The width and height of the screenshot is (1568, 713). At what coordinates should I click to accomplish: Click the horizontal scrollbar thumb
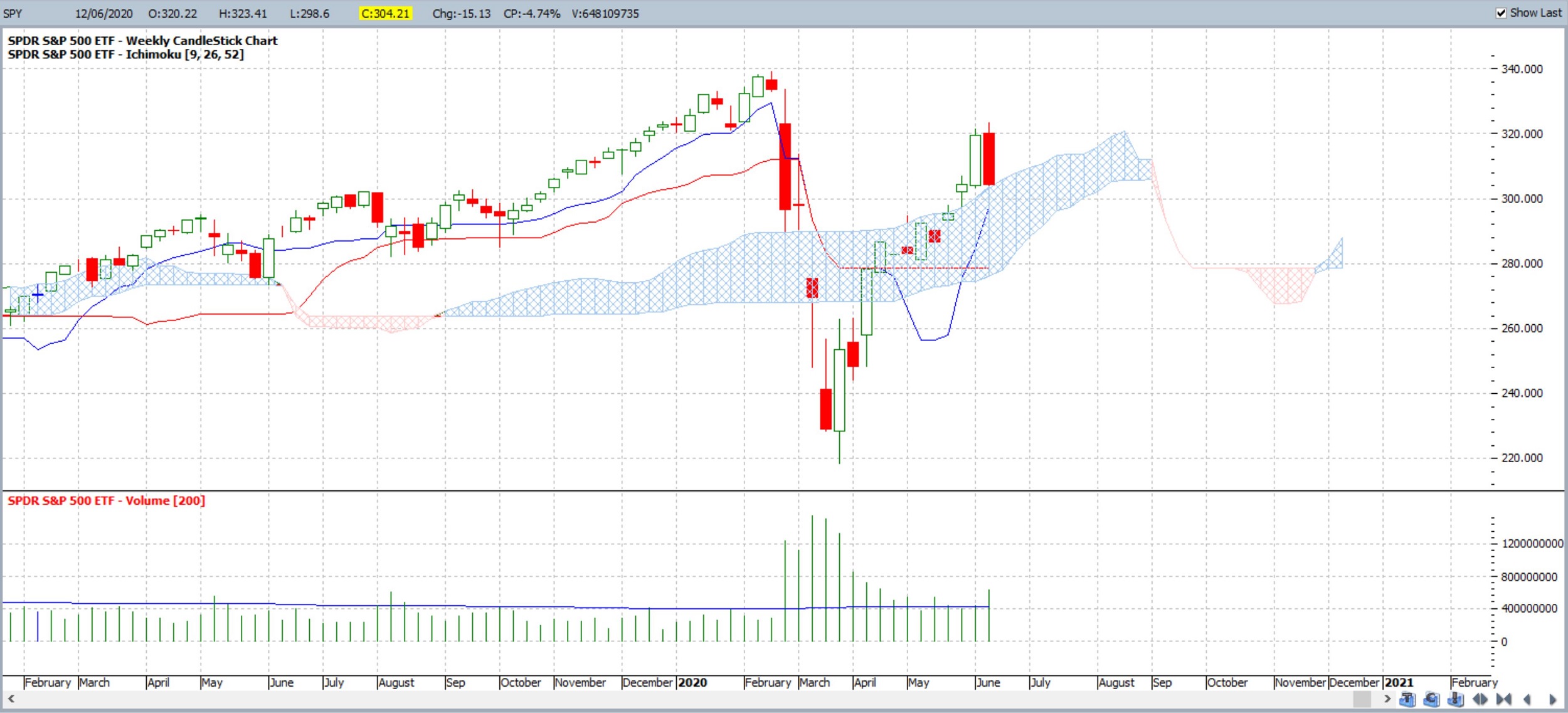coord(1362,699)
